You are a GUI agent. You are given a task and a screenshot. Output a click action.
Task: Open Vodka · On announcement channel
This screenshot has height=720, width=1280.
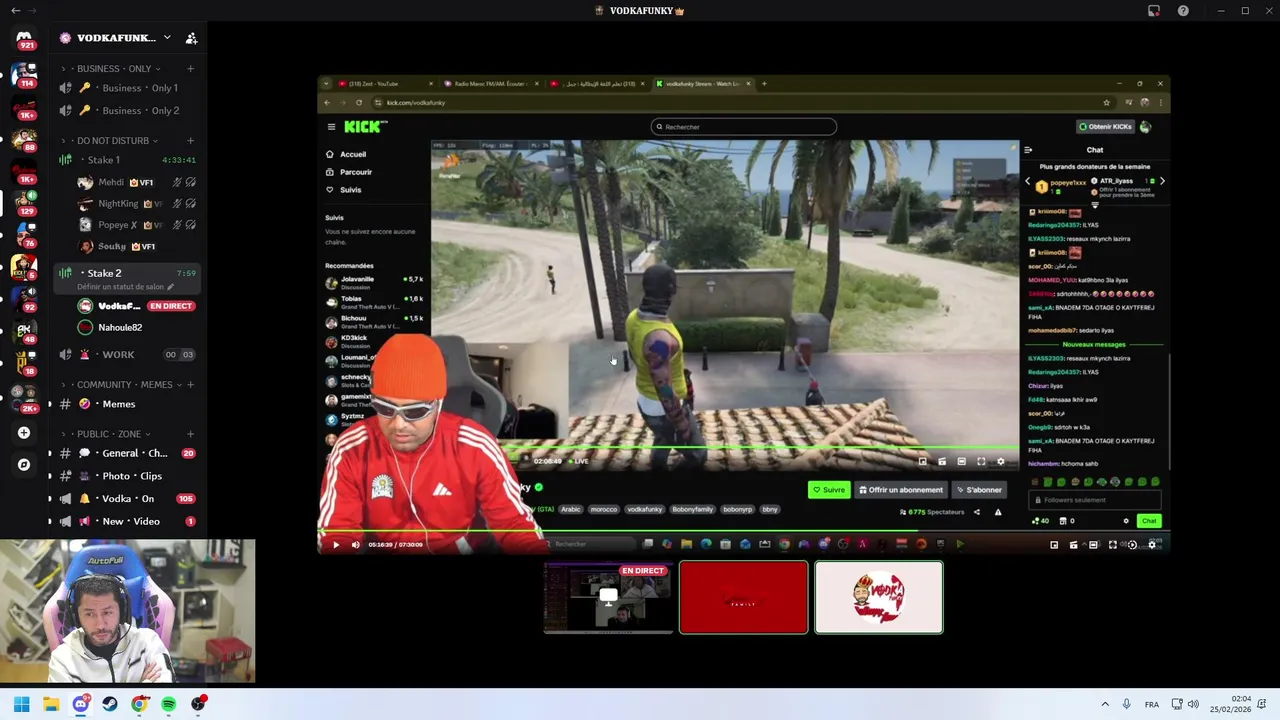(x=127, y=499)
